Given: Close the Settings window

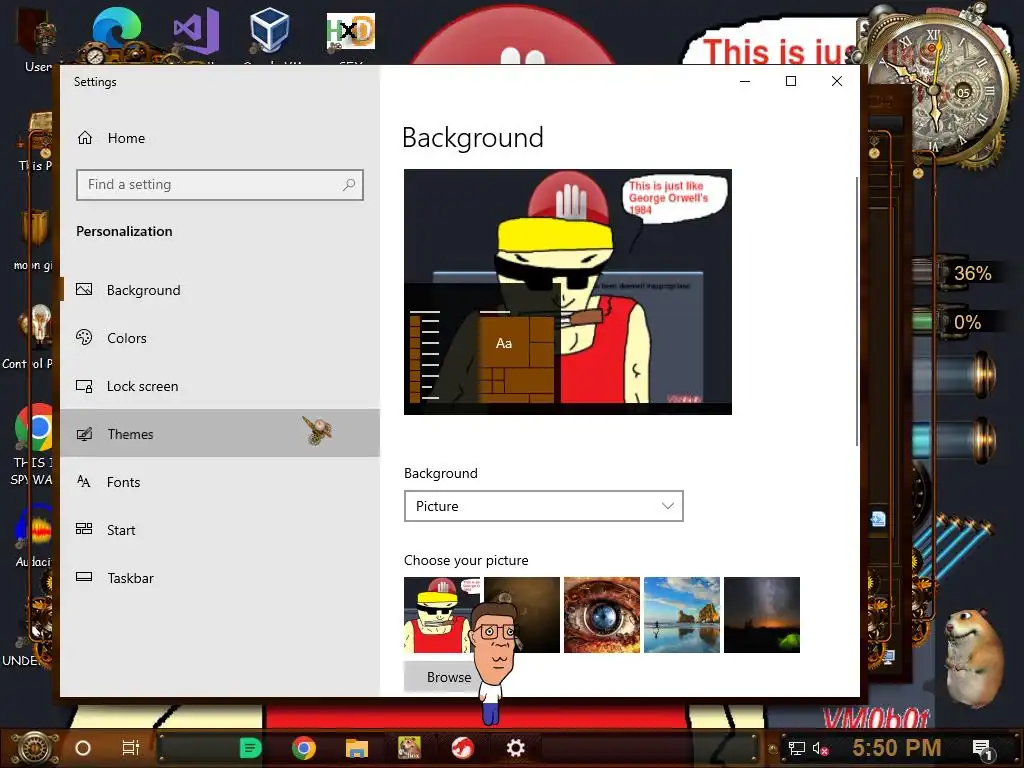Looking at the screenshot, I should [x=837, y=81].
